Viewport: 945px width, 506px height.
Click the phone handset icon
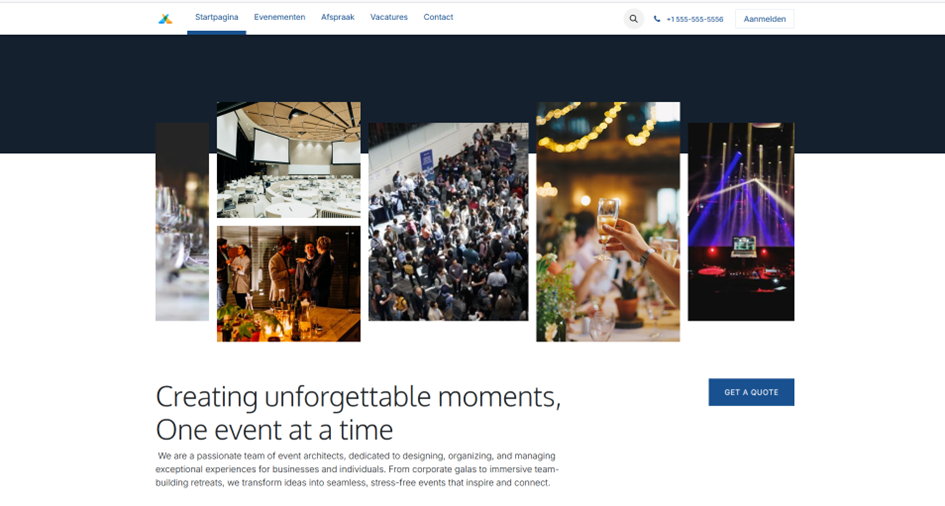pos(657,19)
